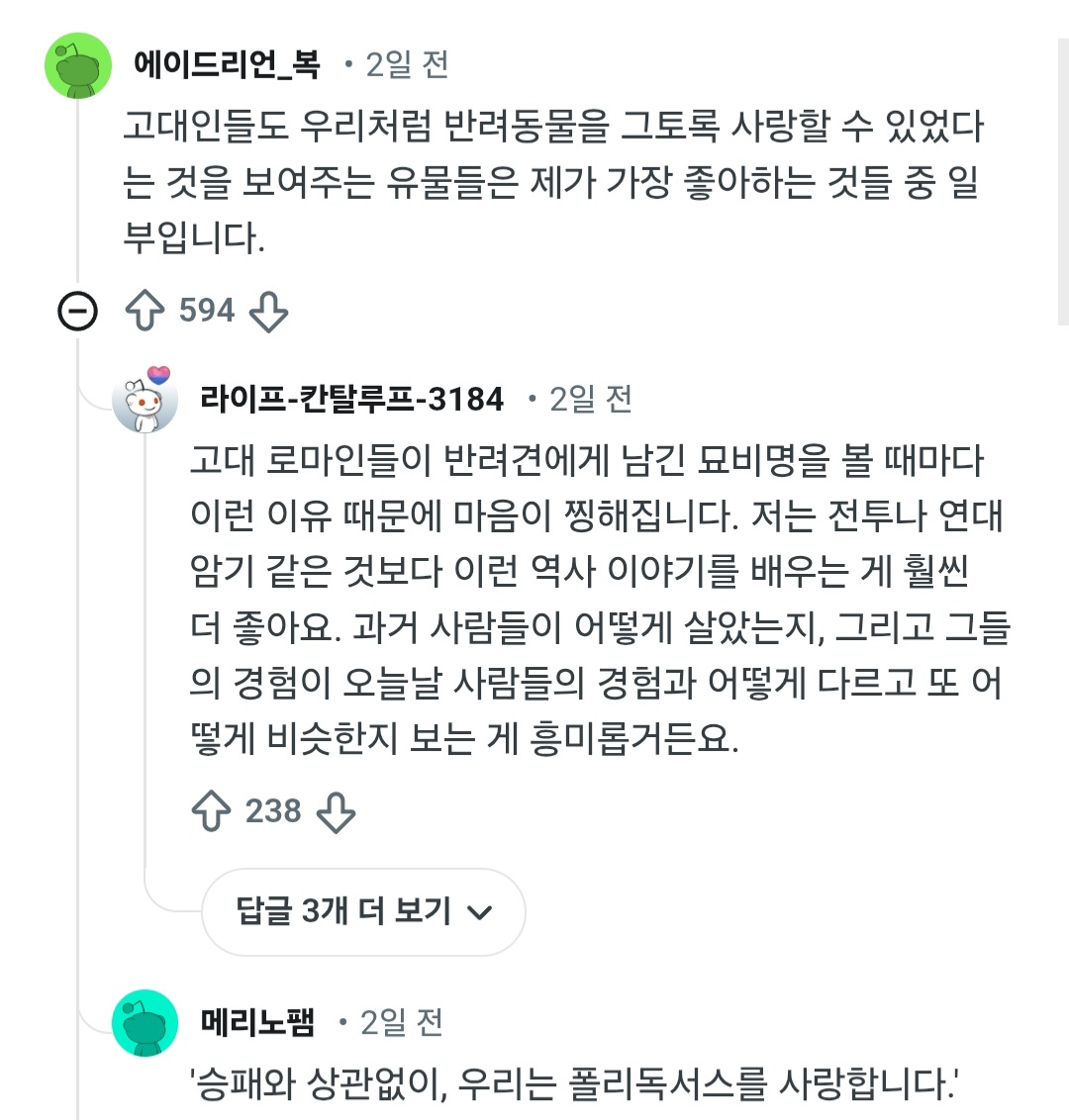Click 라이프-칸탈루프-3184's 2일 전 timestamp
The width and height of the screenshot is (1069, 1120).
[x=590, y=400]
